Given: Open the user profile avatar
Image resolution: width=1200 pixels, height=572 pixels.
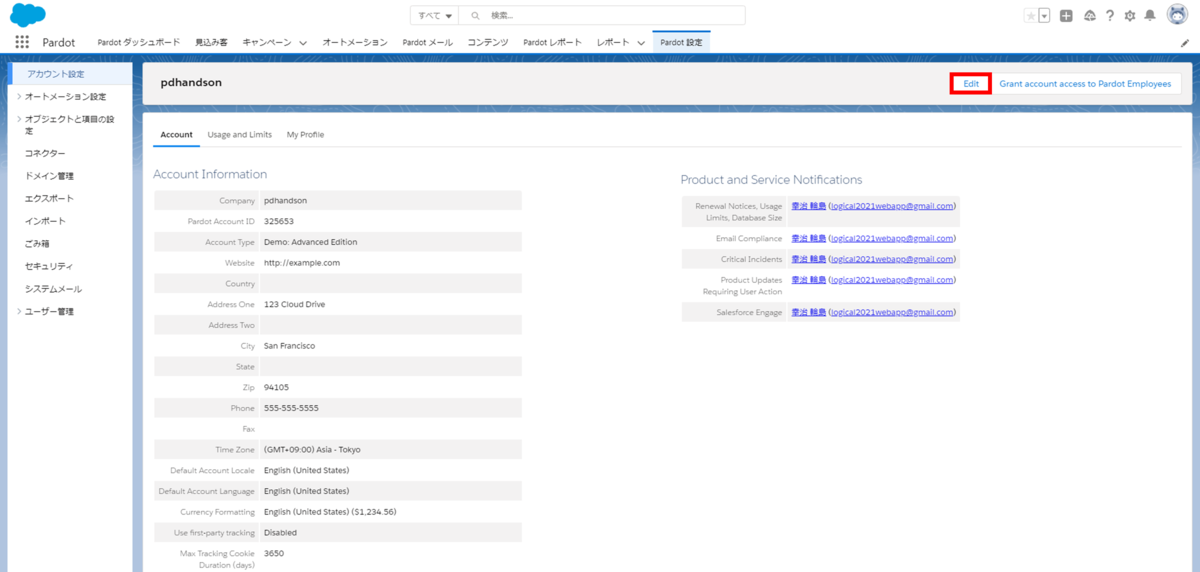Looking at the screenshot, I should pyautogui.click(x=1177, y=16).
